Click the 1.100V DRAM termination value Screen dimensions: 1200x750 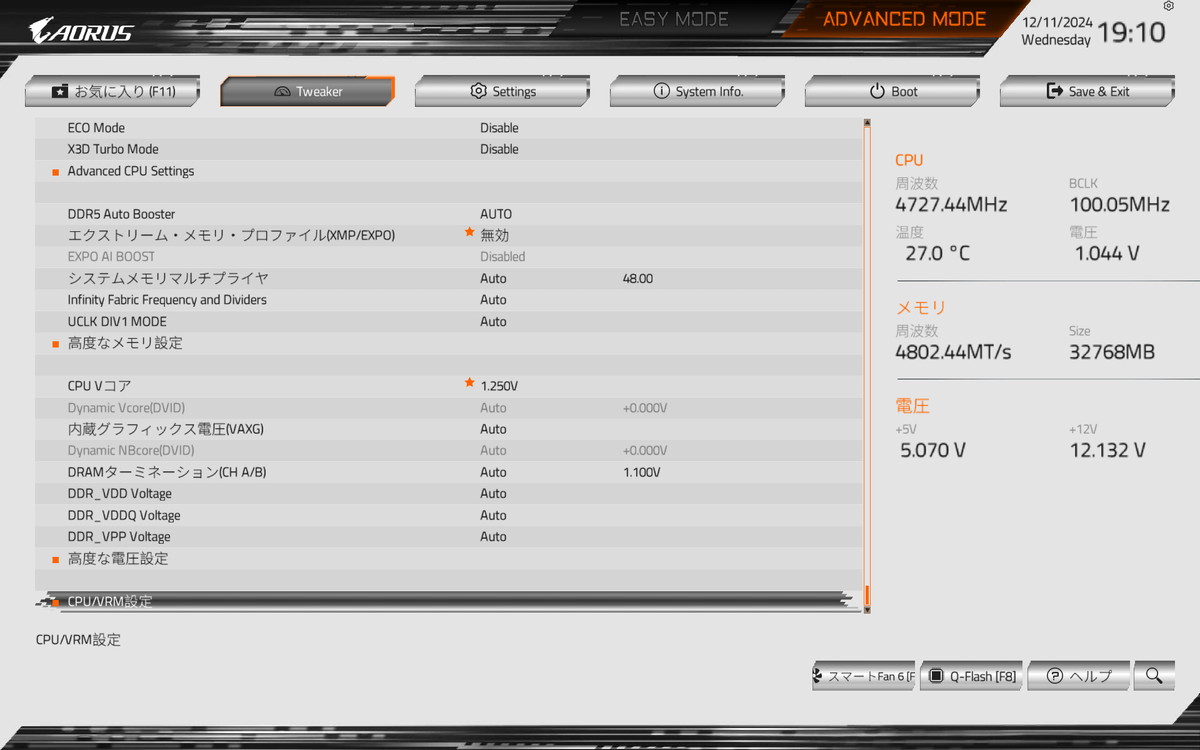(x=641, y=472)
